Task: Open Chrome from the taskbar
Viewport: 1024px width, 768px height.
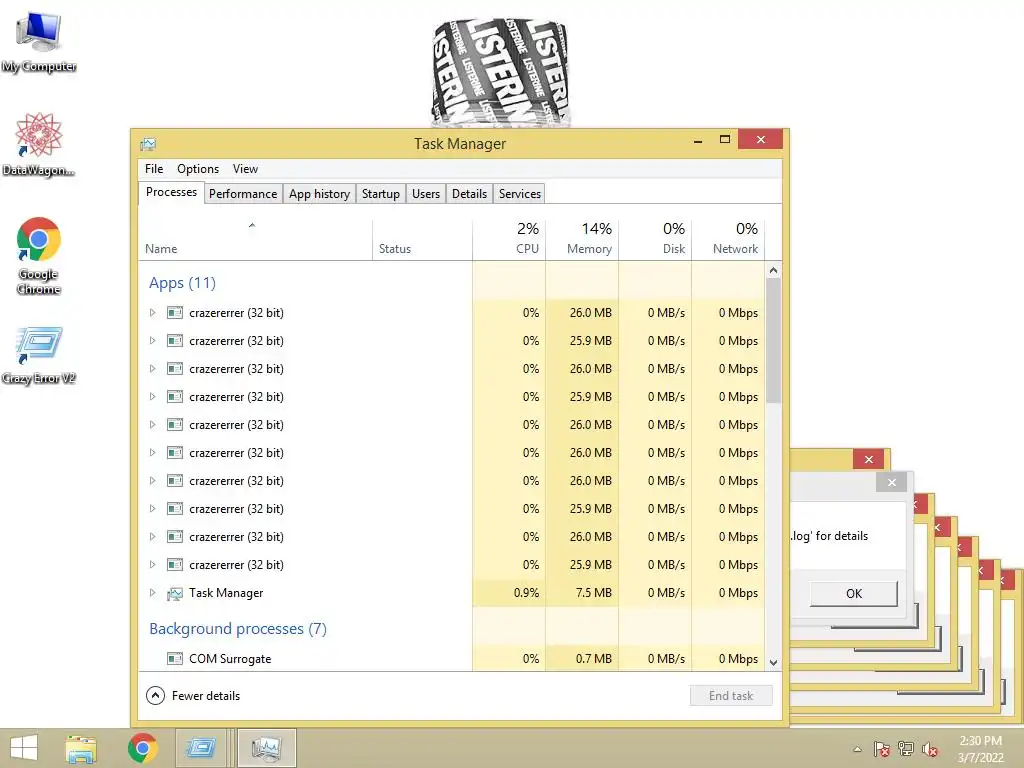Action: (142, 748)
